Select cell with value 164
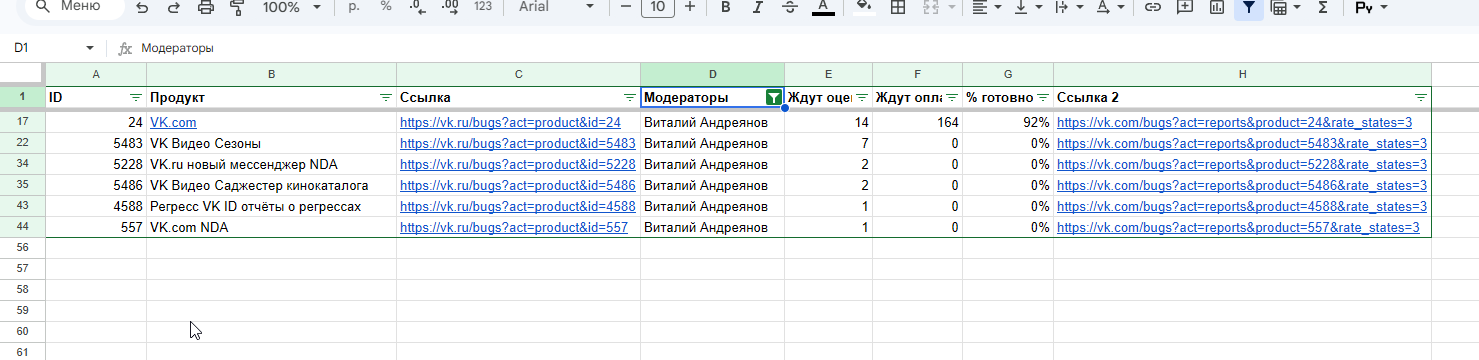Viewport: 1479px width, 360px height. pos(917,123)
